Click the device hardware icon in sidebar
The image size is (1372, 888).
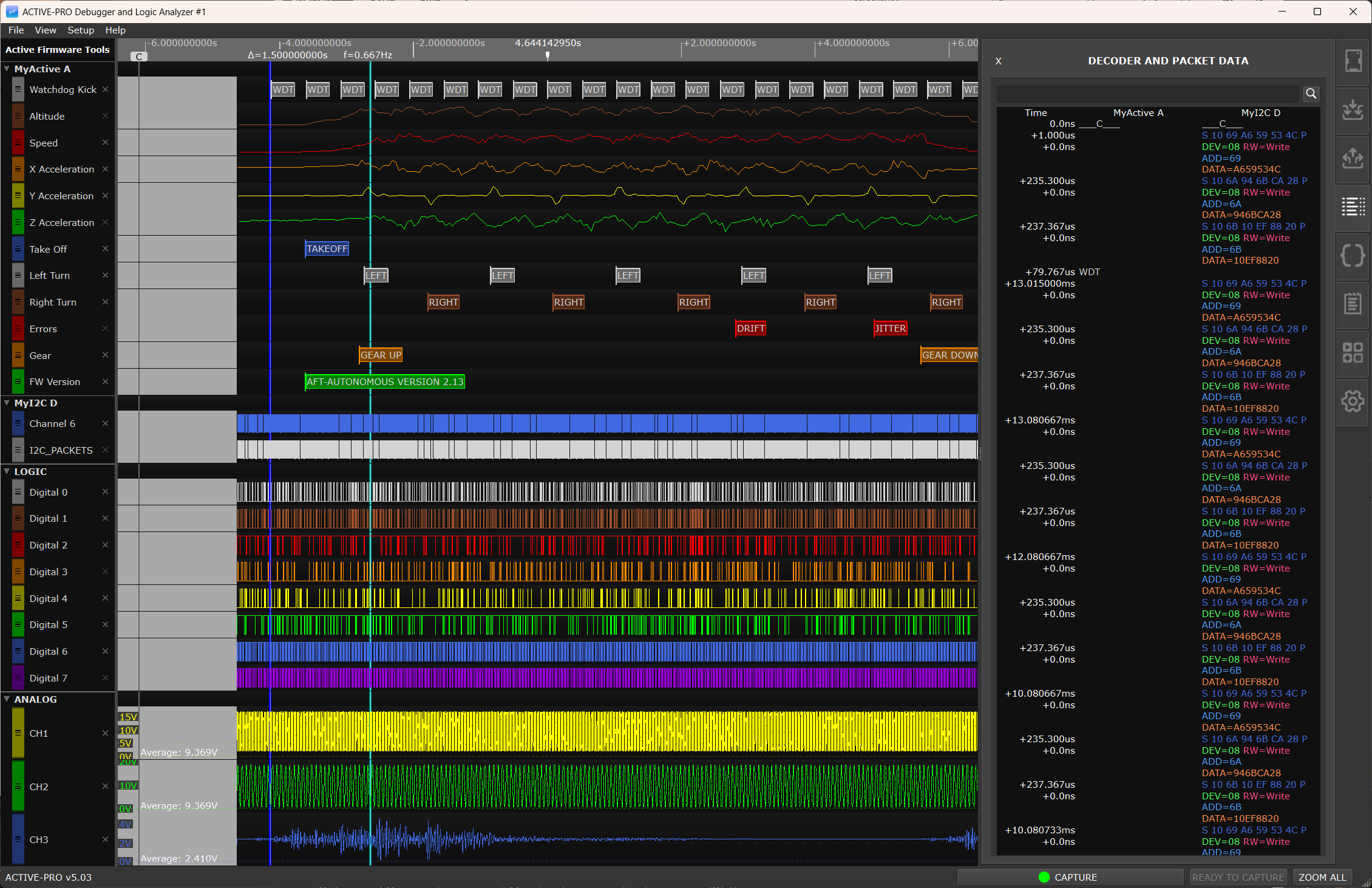(1353, 61)
